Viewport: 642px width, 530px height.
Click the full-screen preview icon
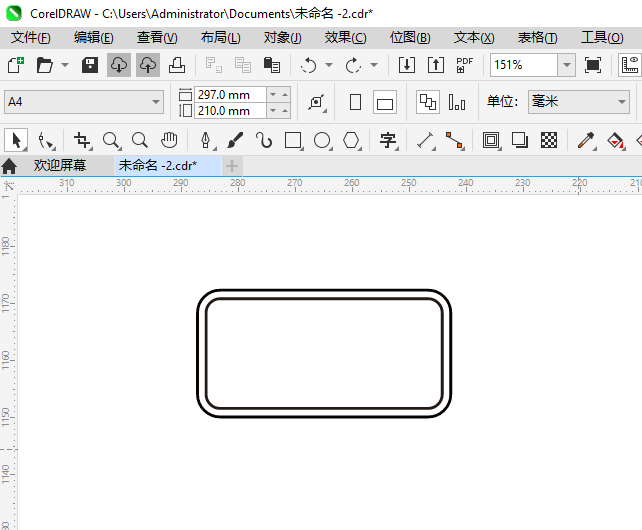[592, 65]
